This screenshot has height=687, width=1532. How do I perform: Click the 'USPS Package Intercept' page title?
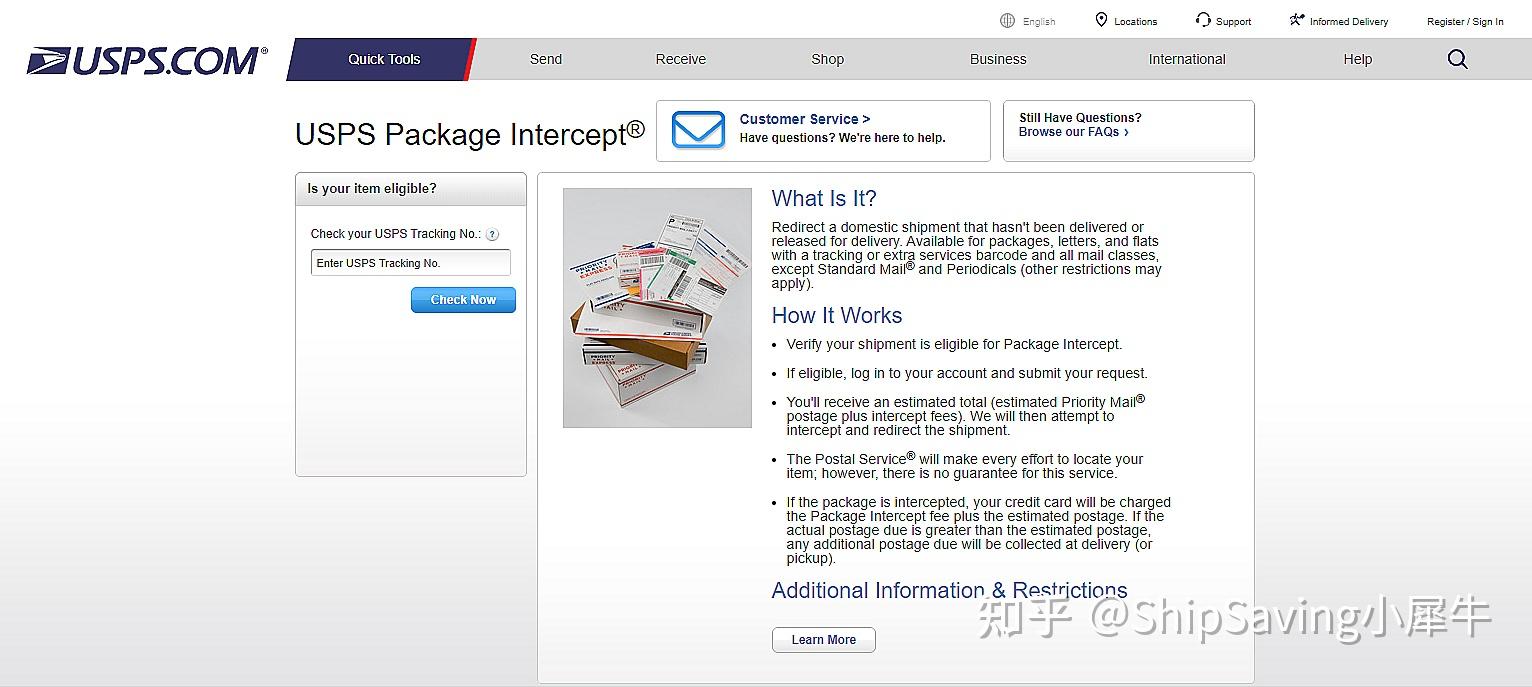[470, 134]
